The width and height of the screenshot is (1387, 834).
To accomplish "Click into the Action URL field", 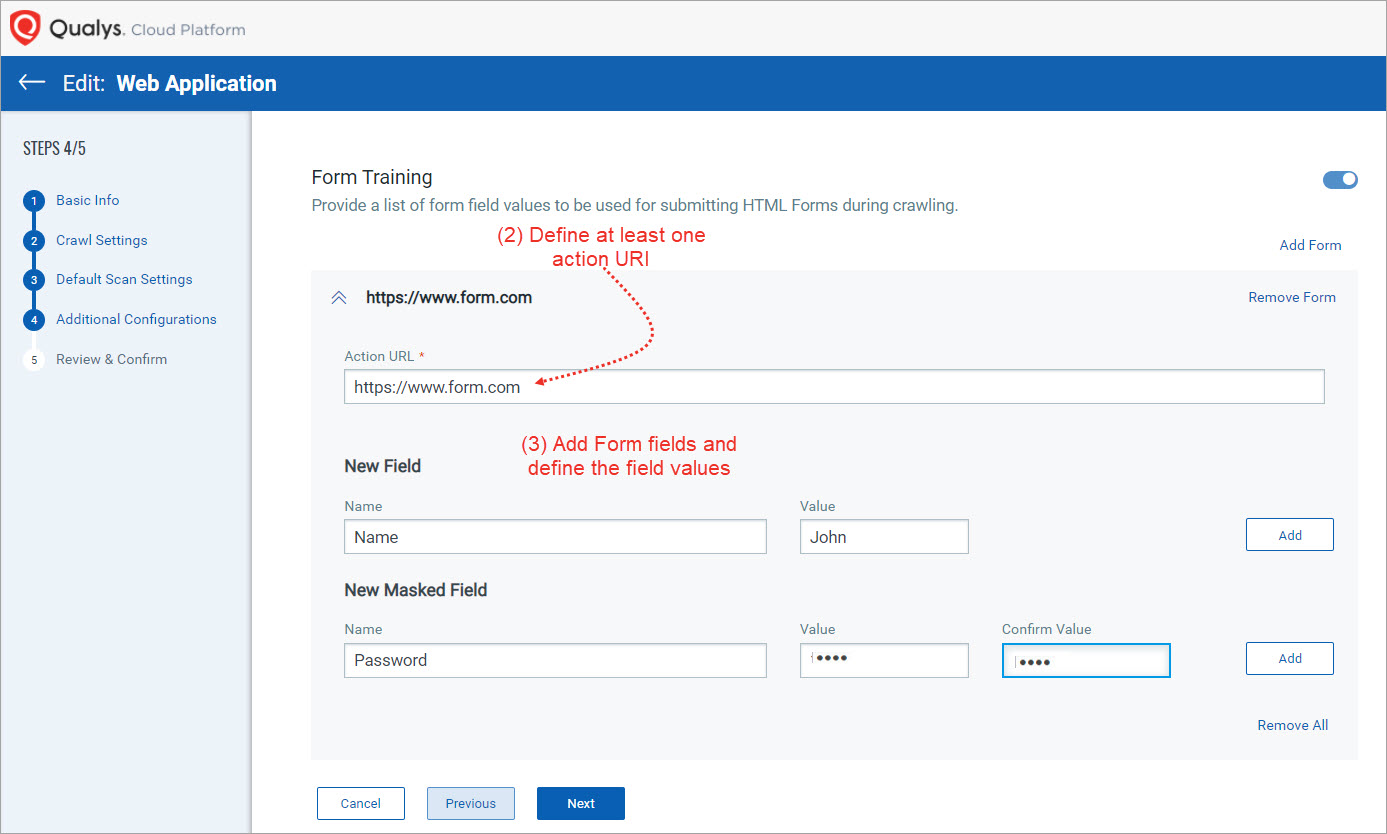I will point(833,387).
